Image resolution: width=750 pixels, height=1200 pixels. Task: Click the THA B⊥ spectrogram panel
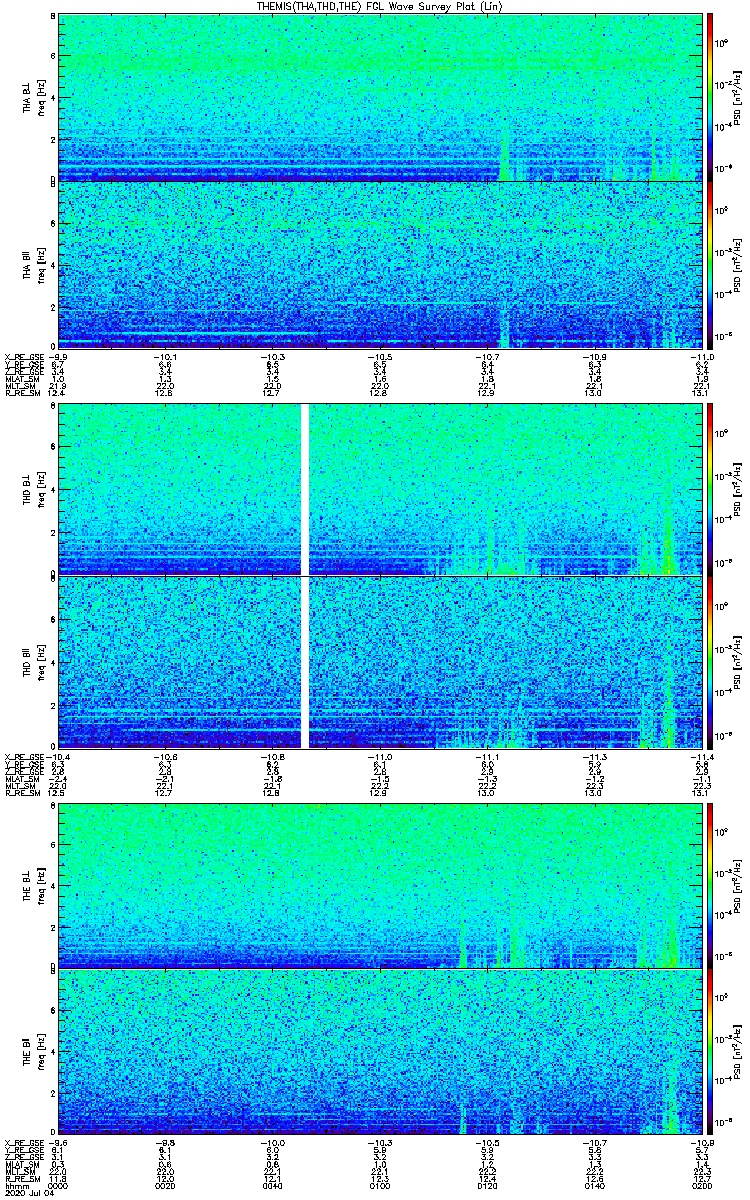click(x=379, y=98)
